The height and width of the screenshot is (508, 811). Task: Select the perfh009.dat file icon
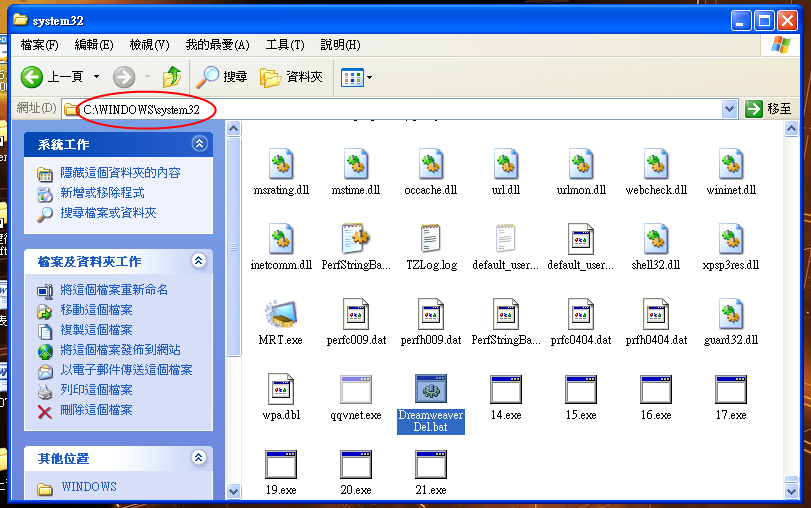(x=431, y=314)
